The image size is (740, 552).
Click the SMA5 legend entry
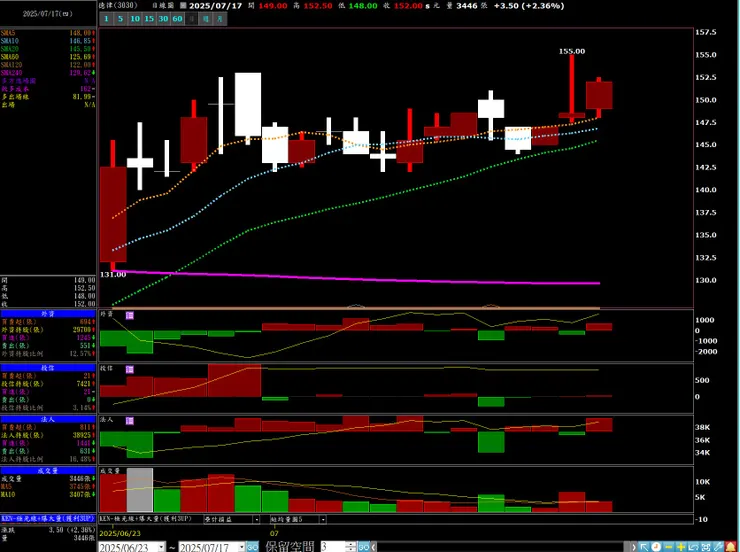click(x=48, y=33)
